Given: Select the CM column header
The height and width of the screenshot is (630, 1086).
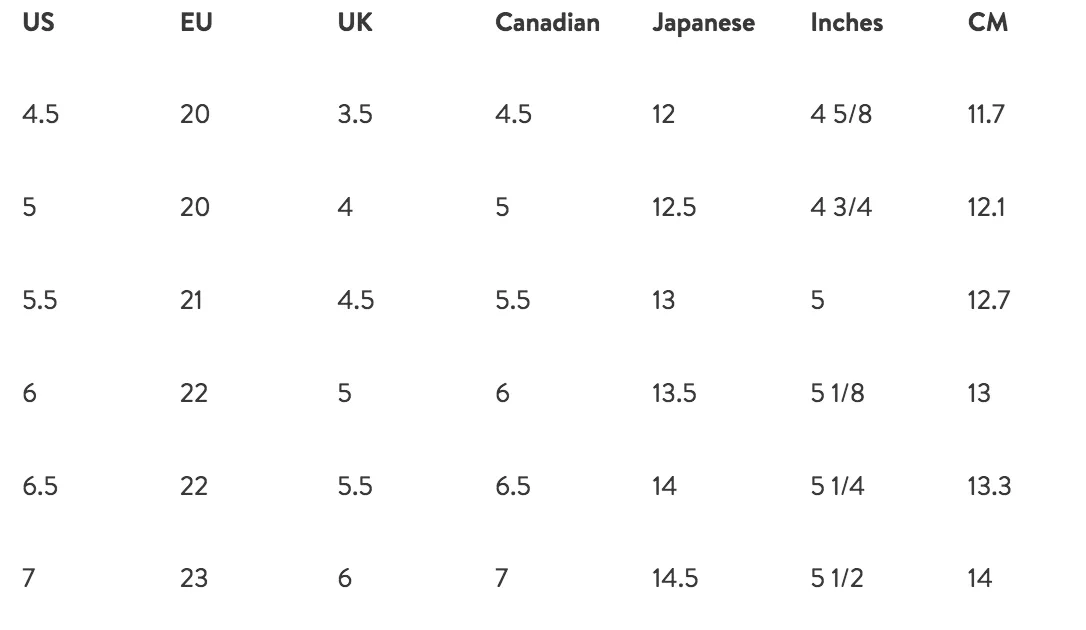Looking at the screenshot, I should click(988, 22).
